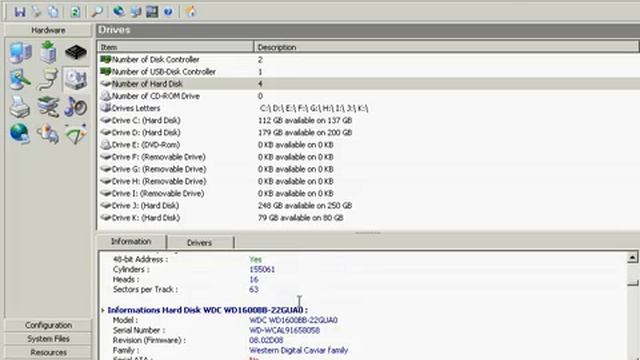Select the Drive I: (Removable Drive) row
Viewport: 640px width, 360px height.
click(369, 193)
